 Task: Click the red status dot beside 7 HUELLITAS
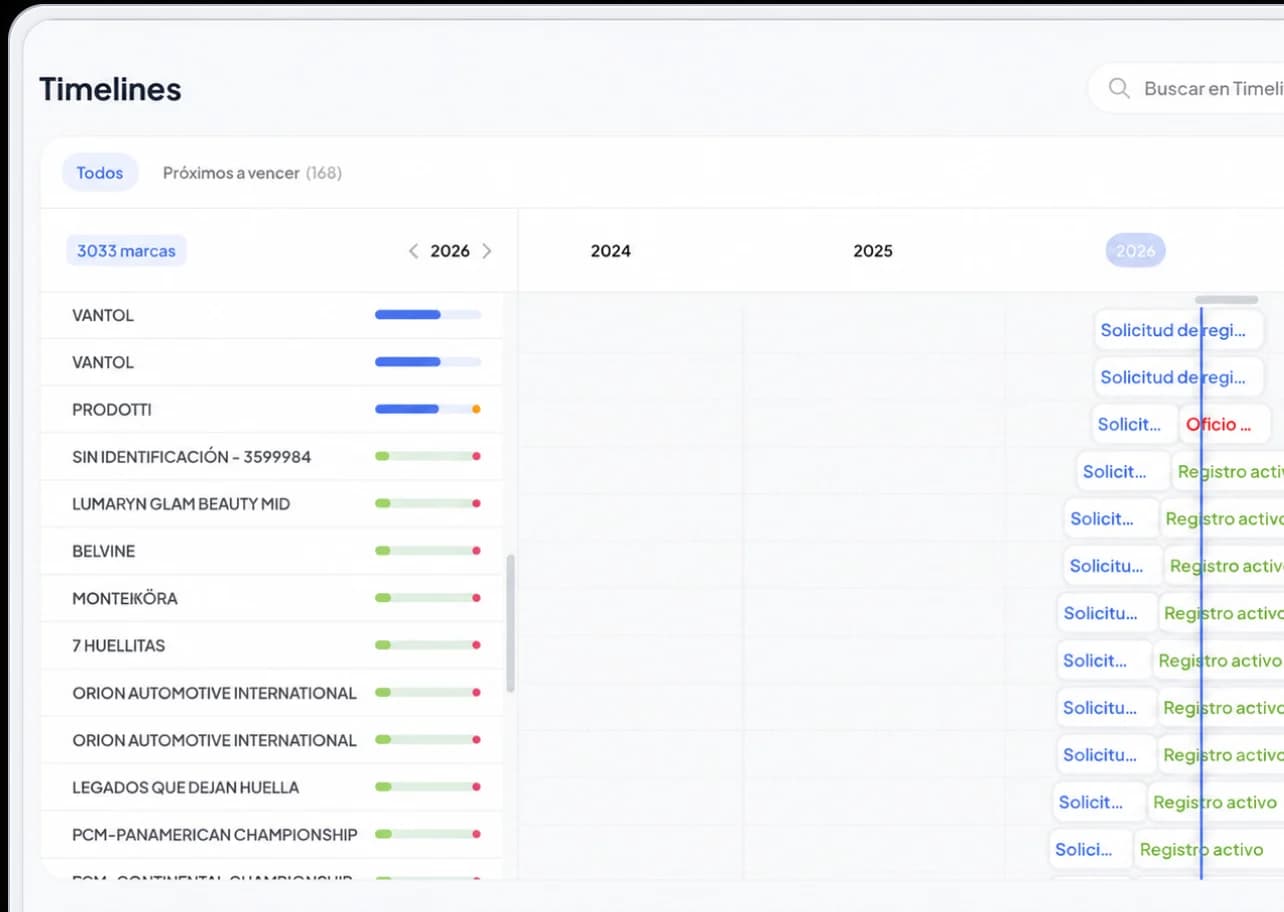point(476,645)
